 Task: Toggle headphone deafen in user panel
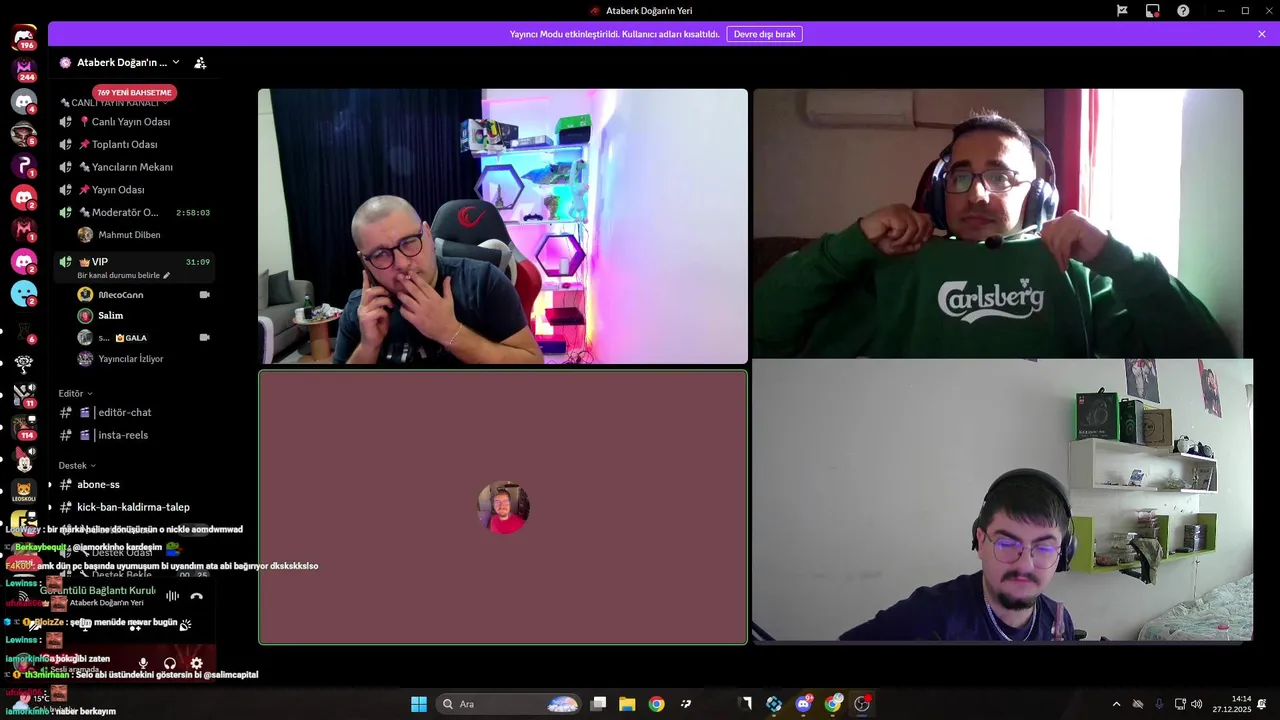(x=170, y=663)
